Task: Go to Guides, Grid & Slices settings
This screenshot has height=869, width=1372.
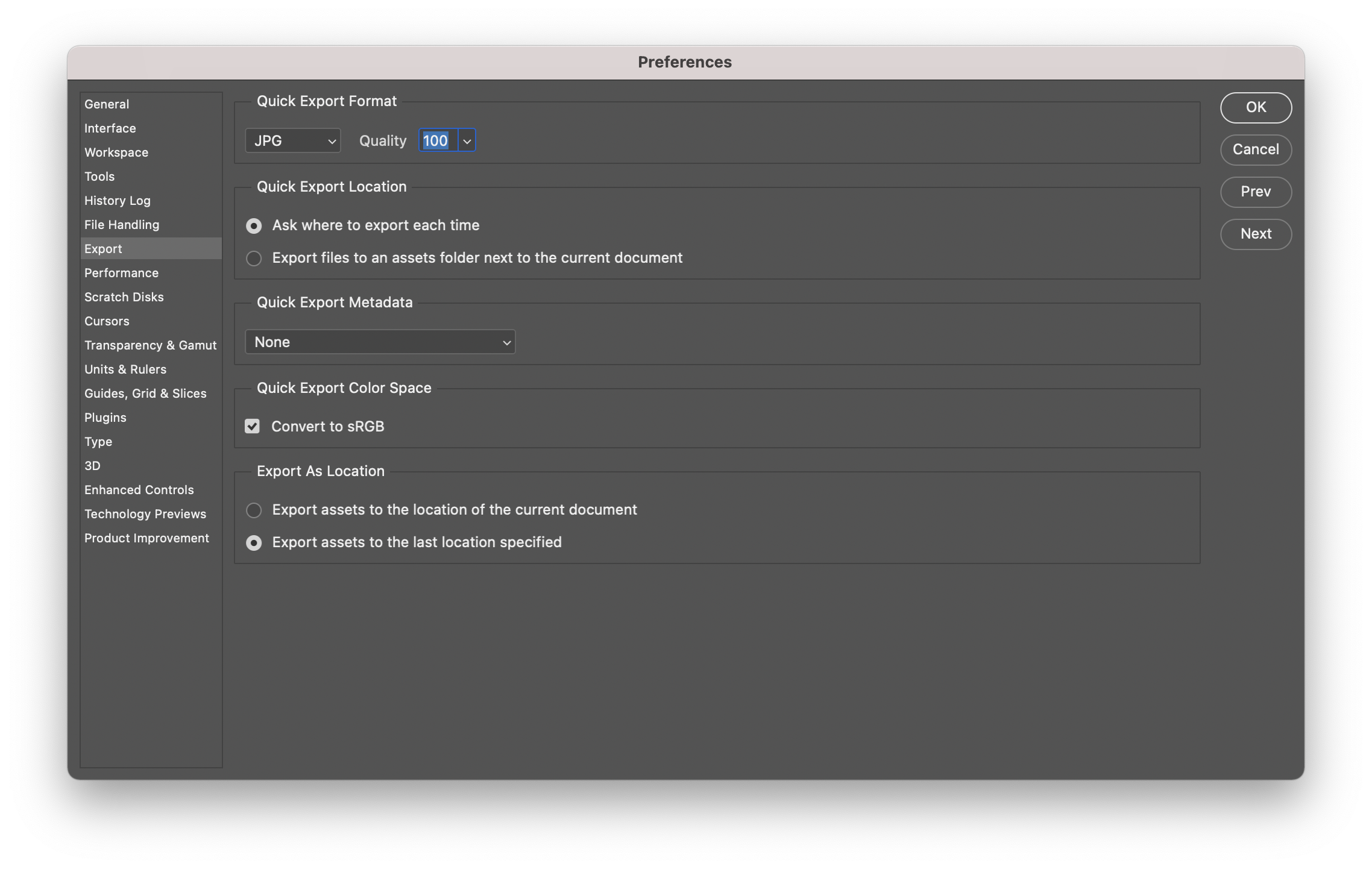Action: [x=145, y=394]
